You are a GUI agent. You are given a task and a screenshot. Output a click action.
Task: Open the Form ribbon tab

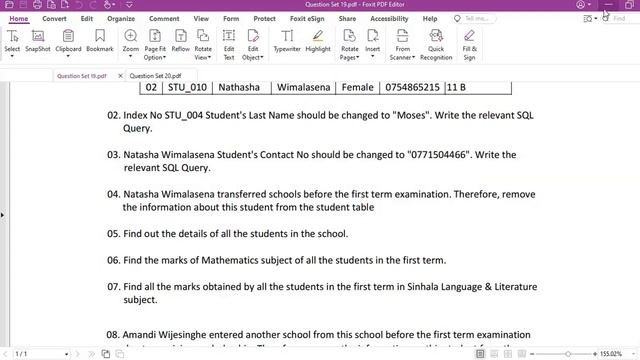click(x=231, y=19)
